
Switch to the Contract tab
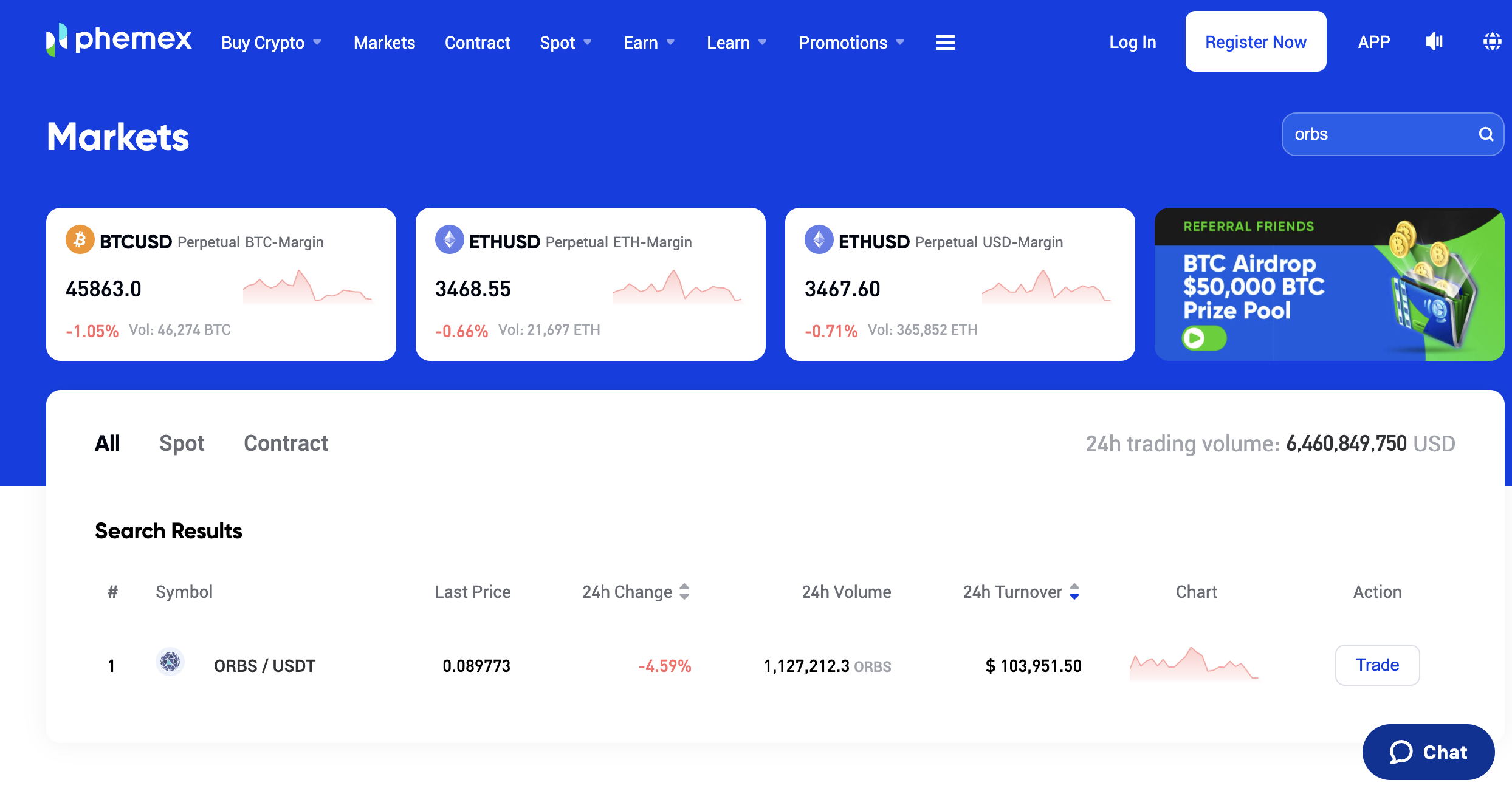[x=286, y=443]
